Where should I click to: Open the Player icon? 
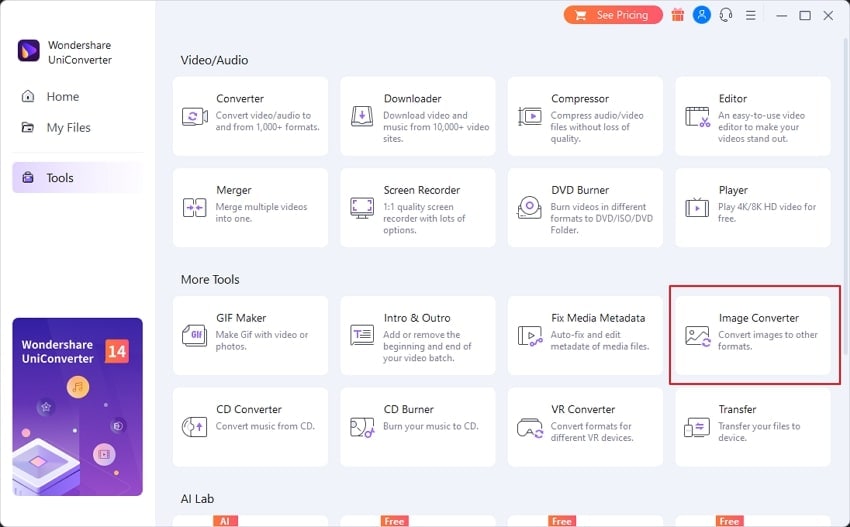click(x=697, y=208)
